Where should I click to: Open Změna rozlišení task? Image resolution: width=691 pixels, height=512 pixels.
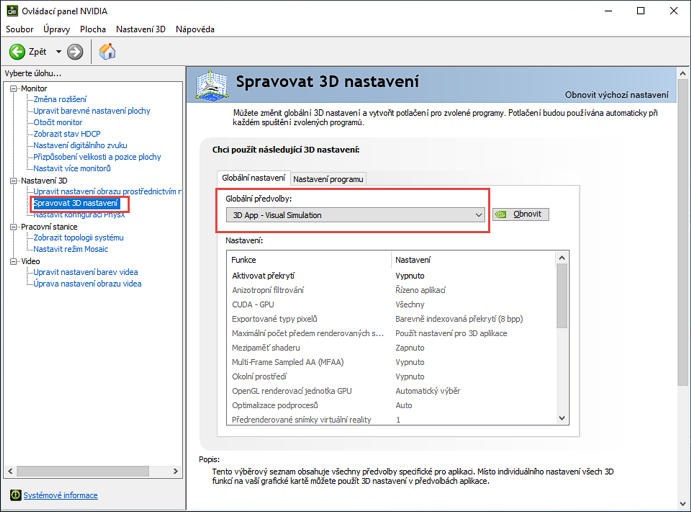(60, 99)
